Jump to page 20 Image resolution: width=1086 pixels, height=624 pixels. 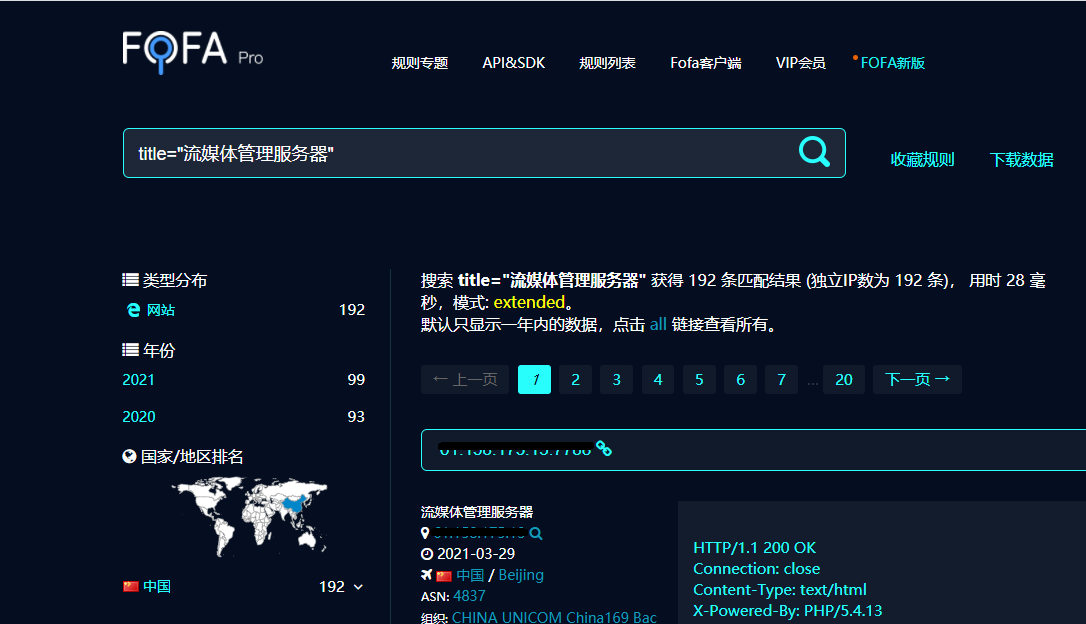pyautogui.click(x=844, y=380)
